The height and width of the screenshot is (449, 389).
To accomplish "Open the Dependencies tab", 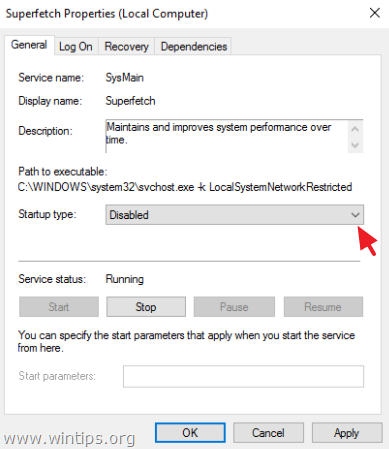I will pyautogui.click(x=194, y=47).
